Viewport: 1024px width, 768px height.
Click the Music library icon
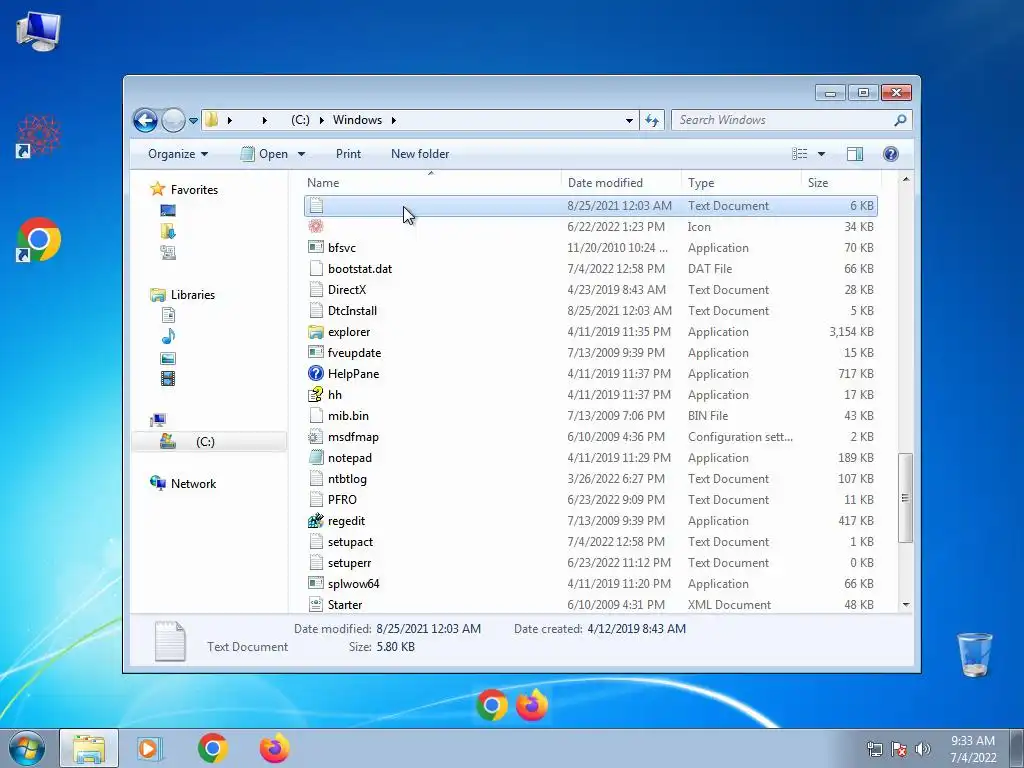point(168,336)
